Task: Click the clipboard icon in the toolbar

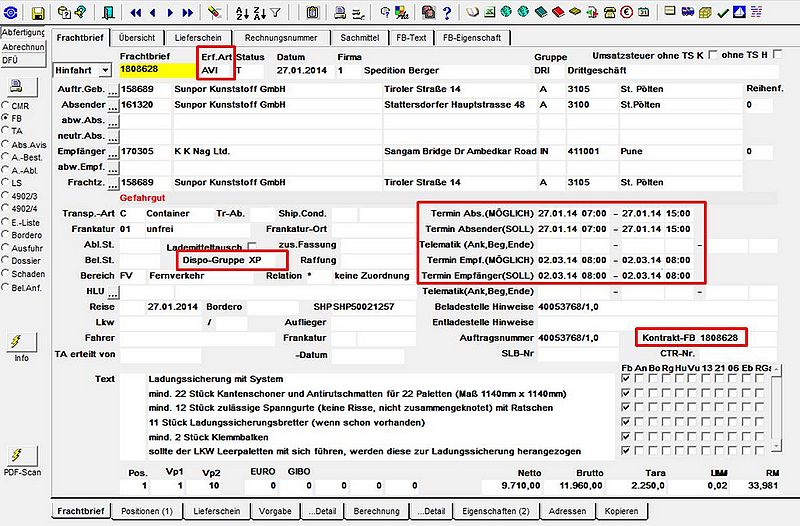Action: pos(312,13)
